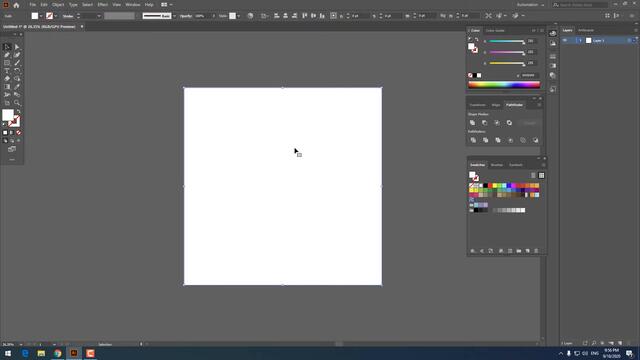
Task: Open the stroke weight dropdown
Action: click(98, 16)
